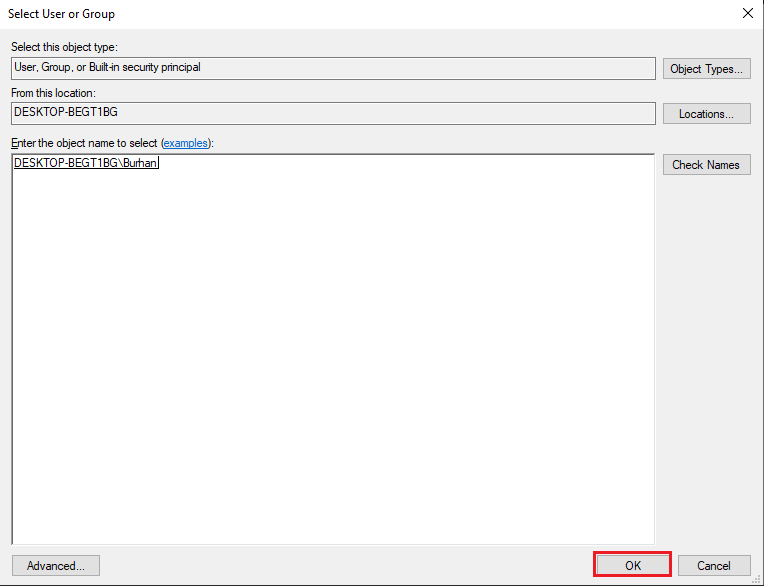Viewport: 764px width, 586px height.
Task: Open the Object Types dialog
Action: 706,69
